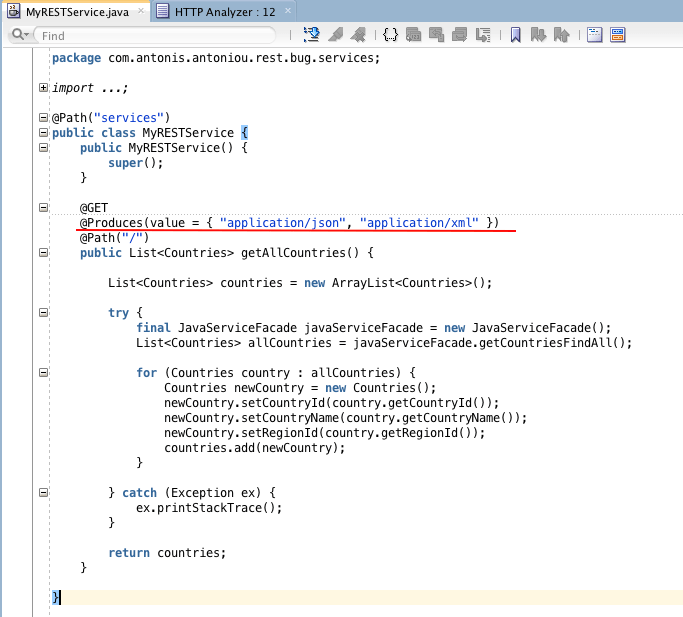Click the opening brace after MyRESTService class

pyautogui.click(x=245, y=132)
